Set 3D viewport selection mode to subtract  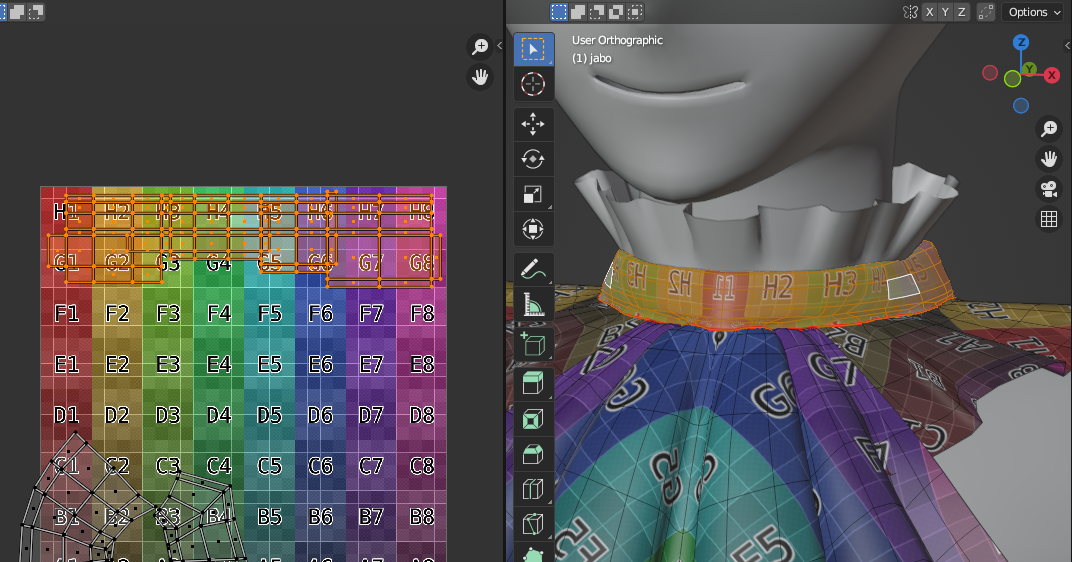(597, 12)
